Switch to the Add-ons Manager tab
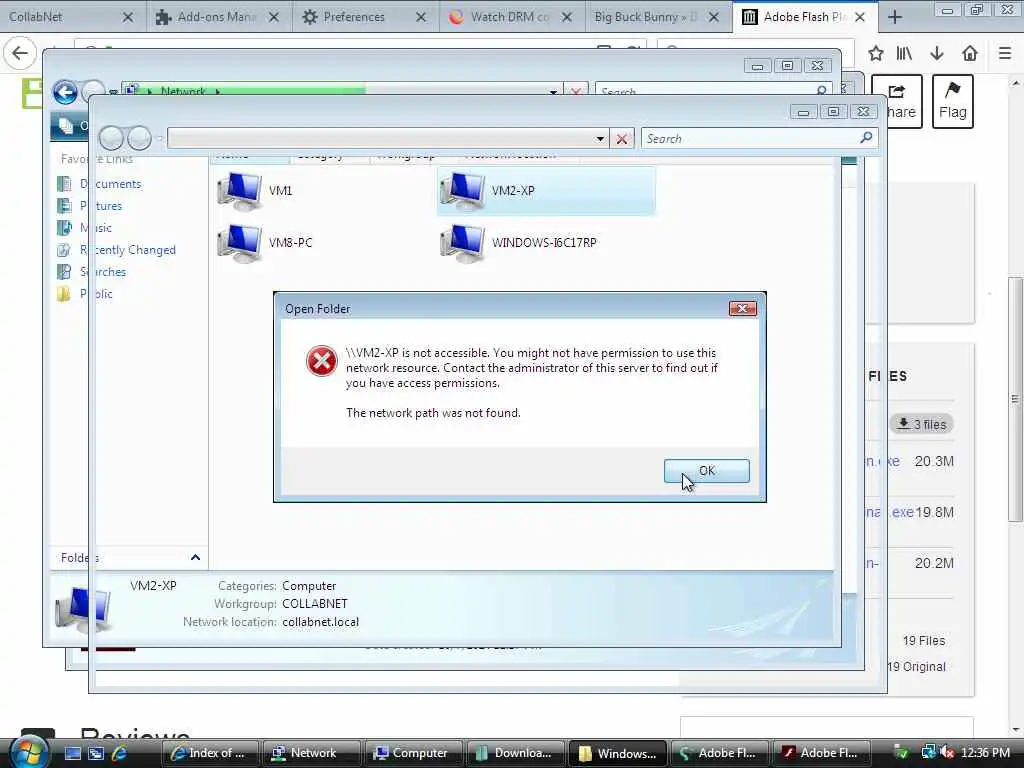 (x=217, y=16)
